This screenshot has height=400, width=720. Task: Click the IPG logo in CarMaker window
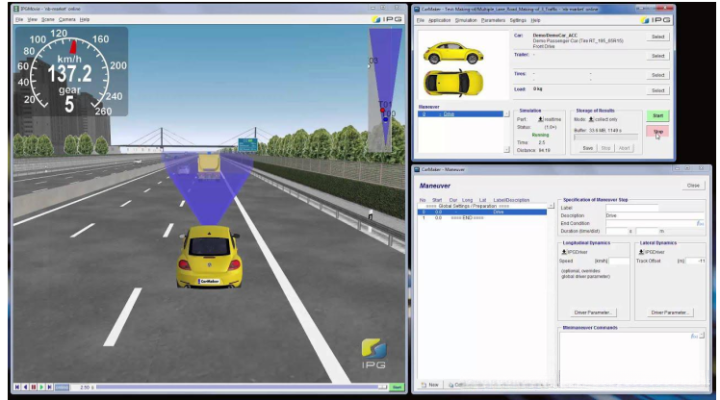pyautogui.click(x=656, y=20)
